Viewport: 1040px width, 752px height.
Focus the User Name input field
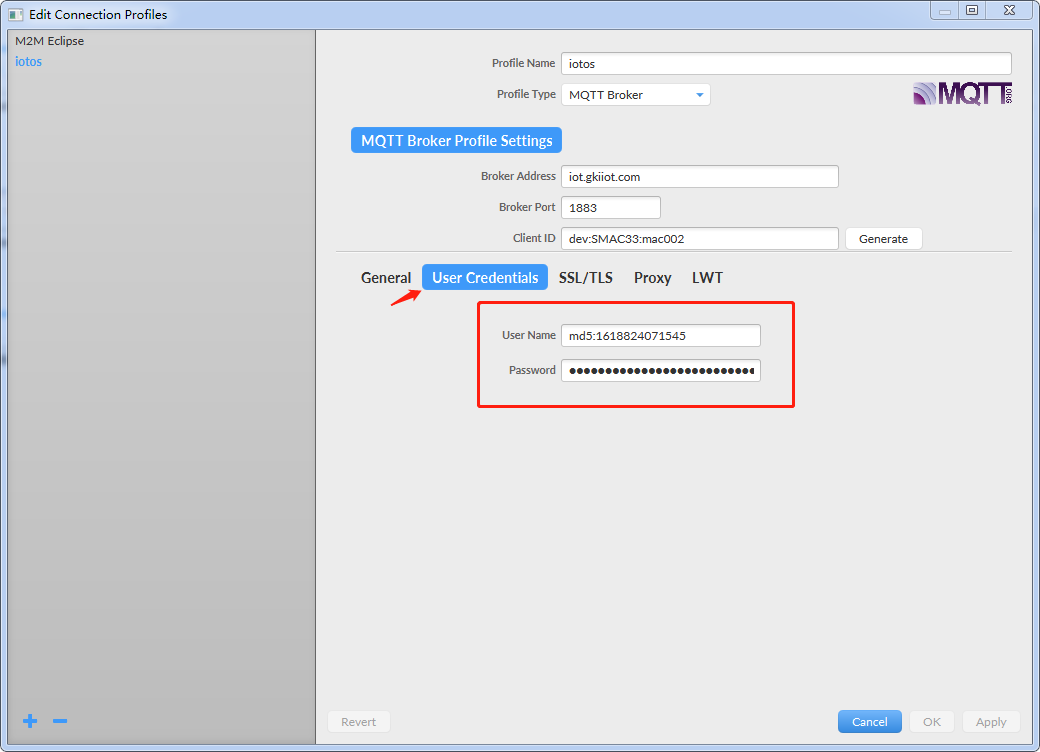tap(661, 335)
